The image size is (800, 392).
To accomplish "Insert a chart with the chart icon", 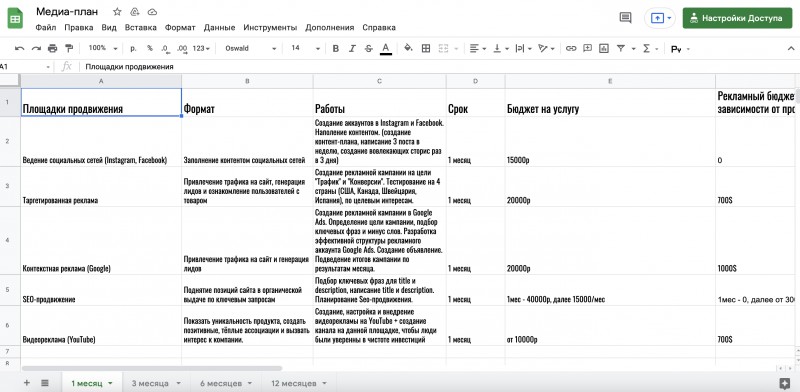I will 604,48.
